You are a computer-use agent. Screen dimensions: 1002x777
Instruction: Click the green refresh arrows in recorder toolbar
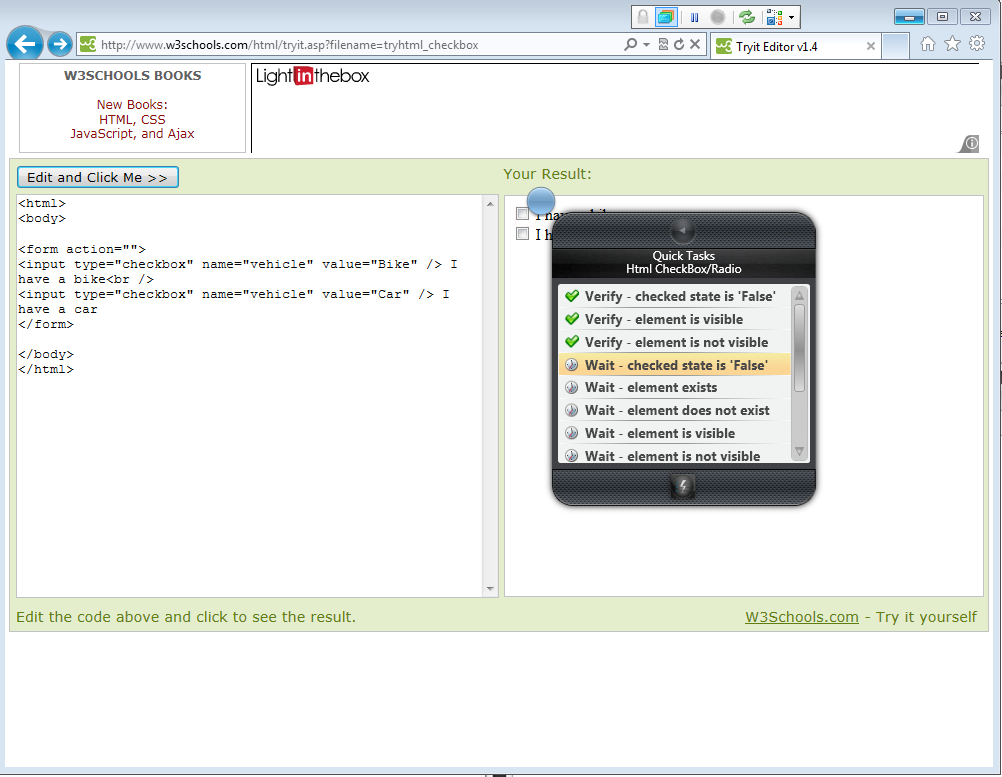(746, 17)
